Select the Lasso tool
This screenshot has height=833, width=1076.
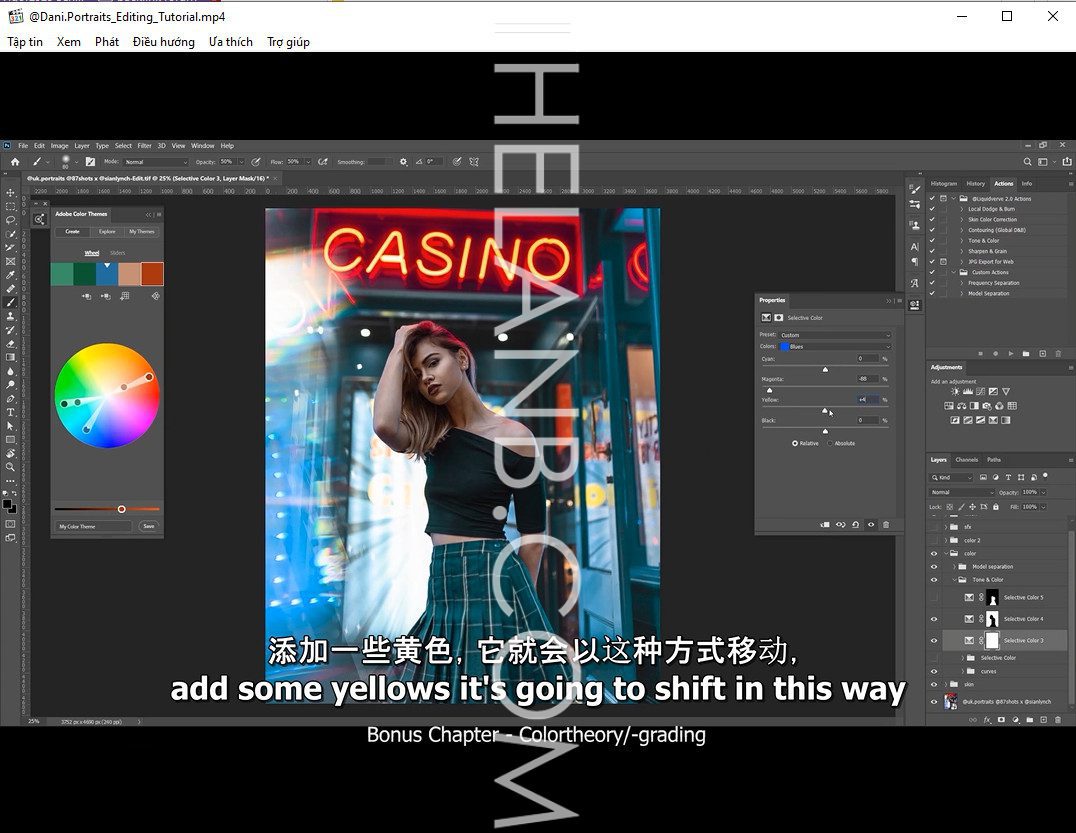[11, 220]
